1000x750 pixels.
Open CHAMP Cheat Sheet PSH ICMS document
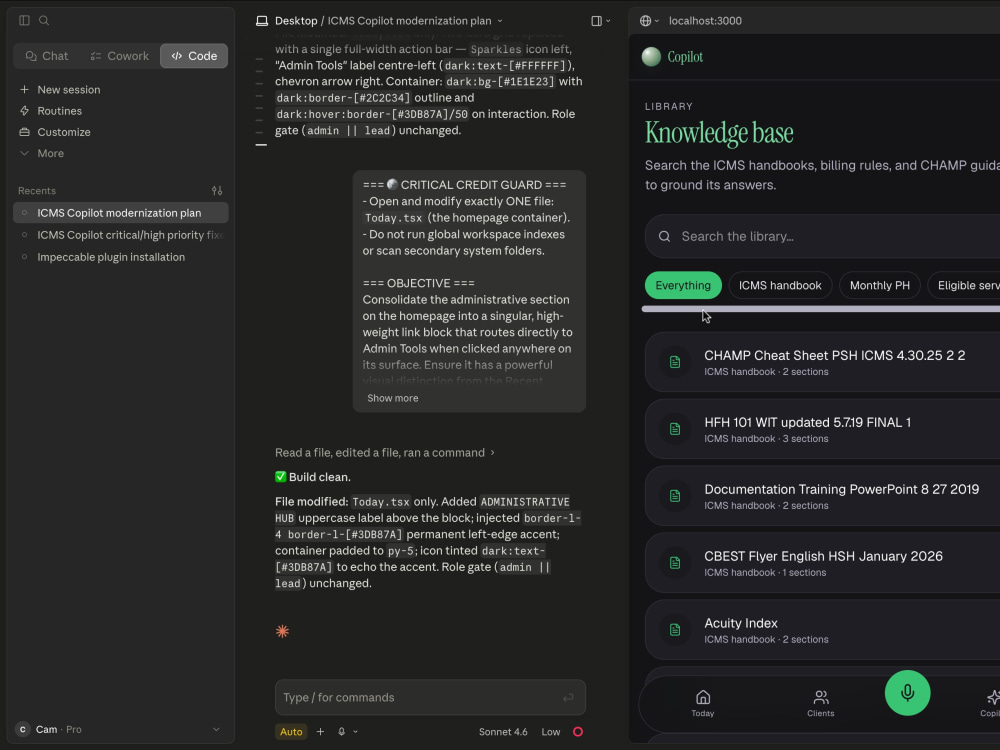823,362
